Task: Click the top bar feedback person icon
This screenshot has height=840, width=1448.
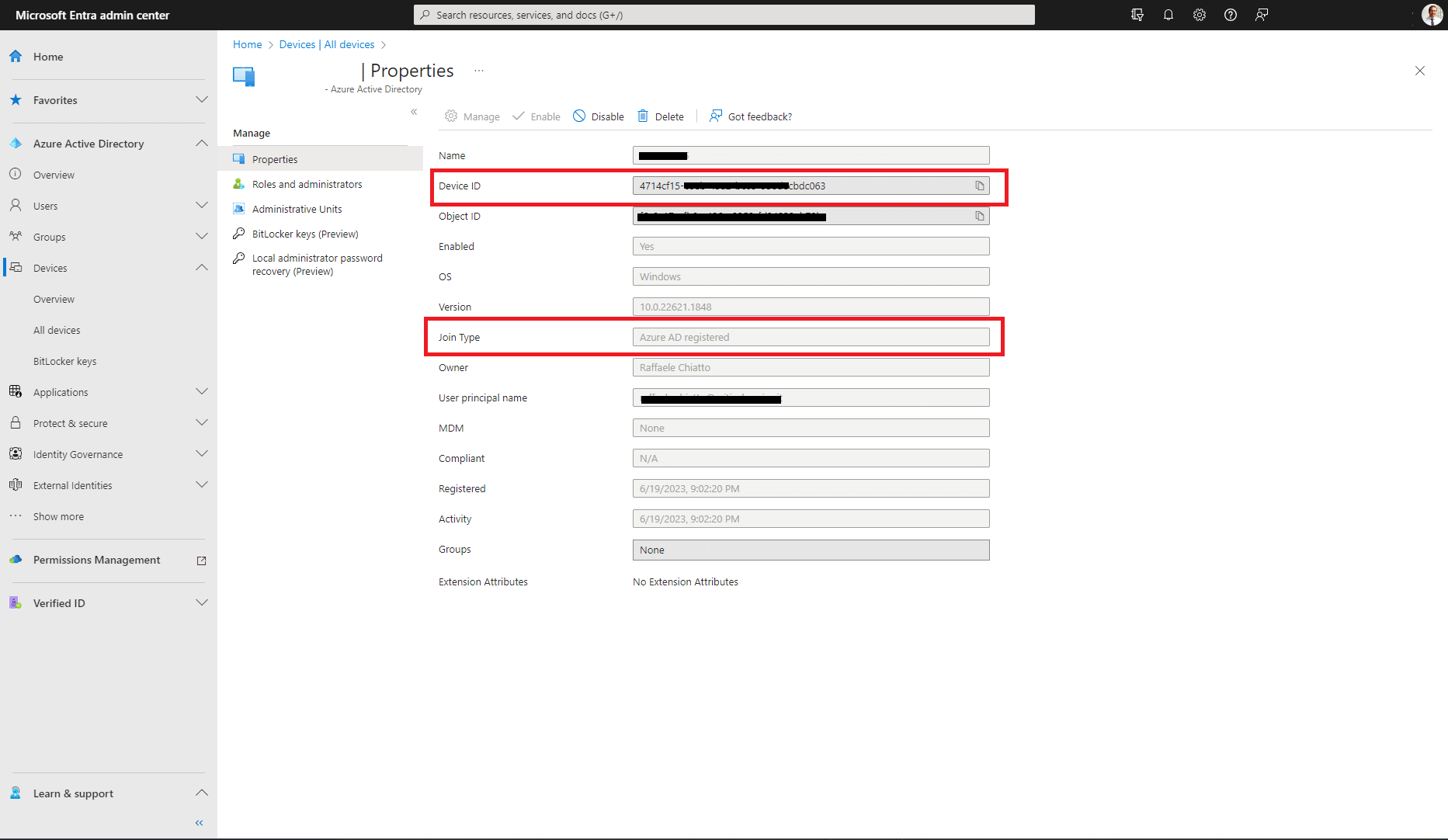Action: click(1262, 15)
